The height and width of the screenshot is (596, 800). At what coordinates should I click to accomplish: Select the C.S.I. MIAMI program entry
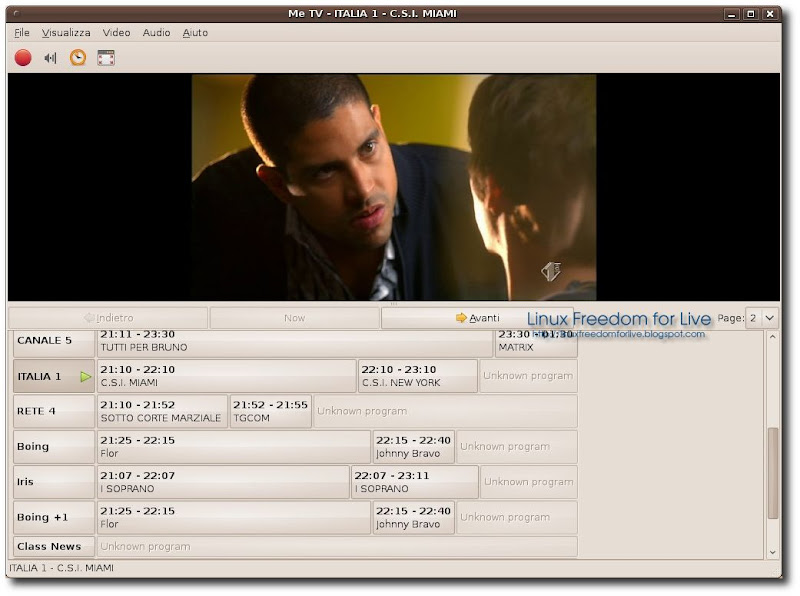[x=227, y=376]
